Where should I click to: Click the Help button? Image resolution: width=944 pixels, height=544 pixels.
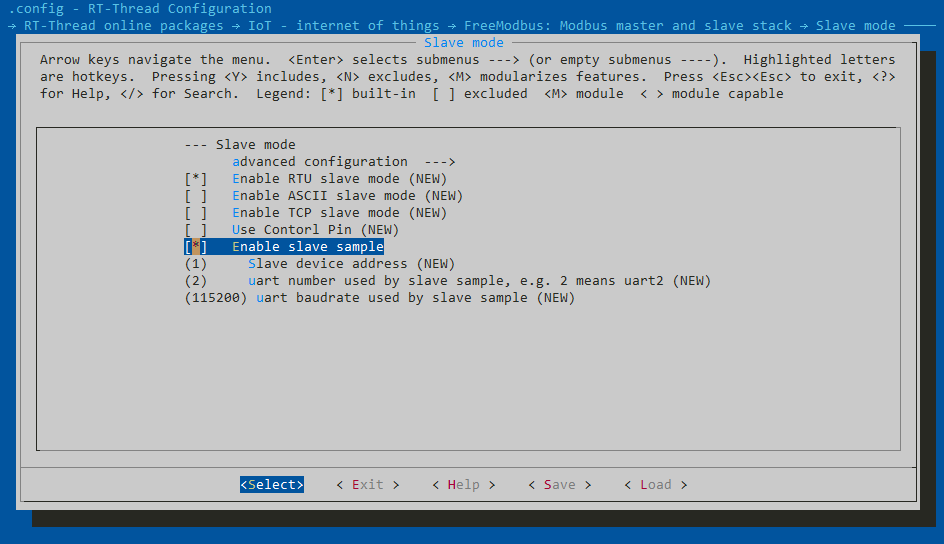pos(464,484)
